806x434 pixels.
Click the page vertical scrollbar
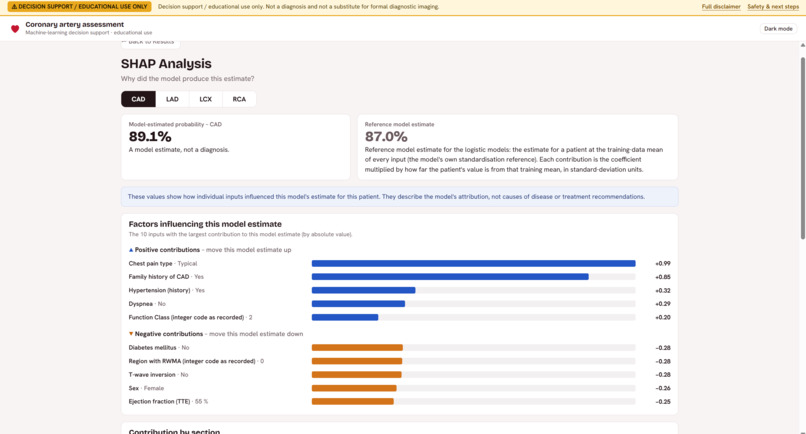802,148
